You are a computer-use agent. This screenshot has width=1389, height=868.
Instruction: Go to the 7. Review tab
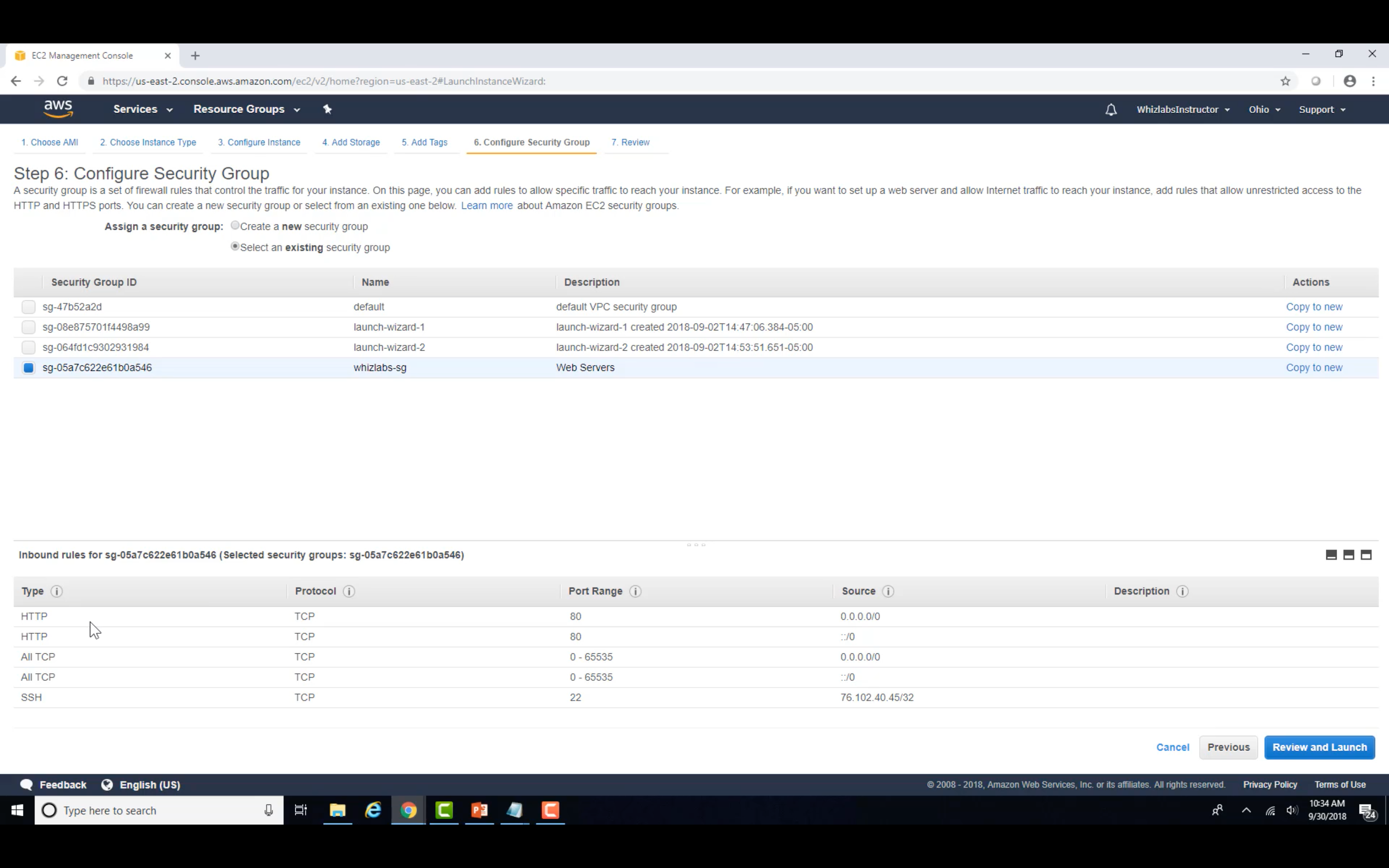tap(630, 142)
